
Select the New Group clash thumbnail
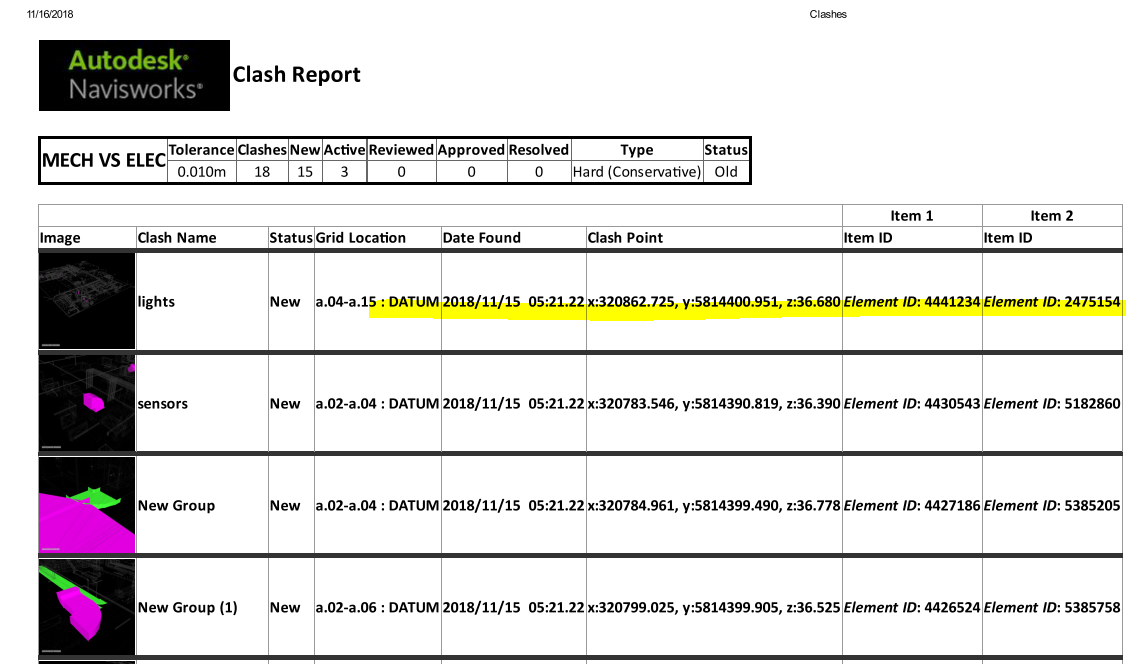click(x=87, y=505)
